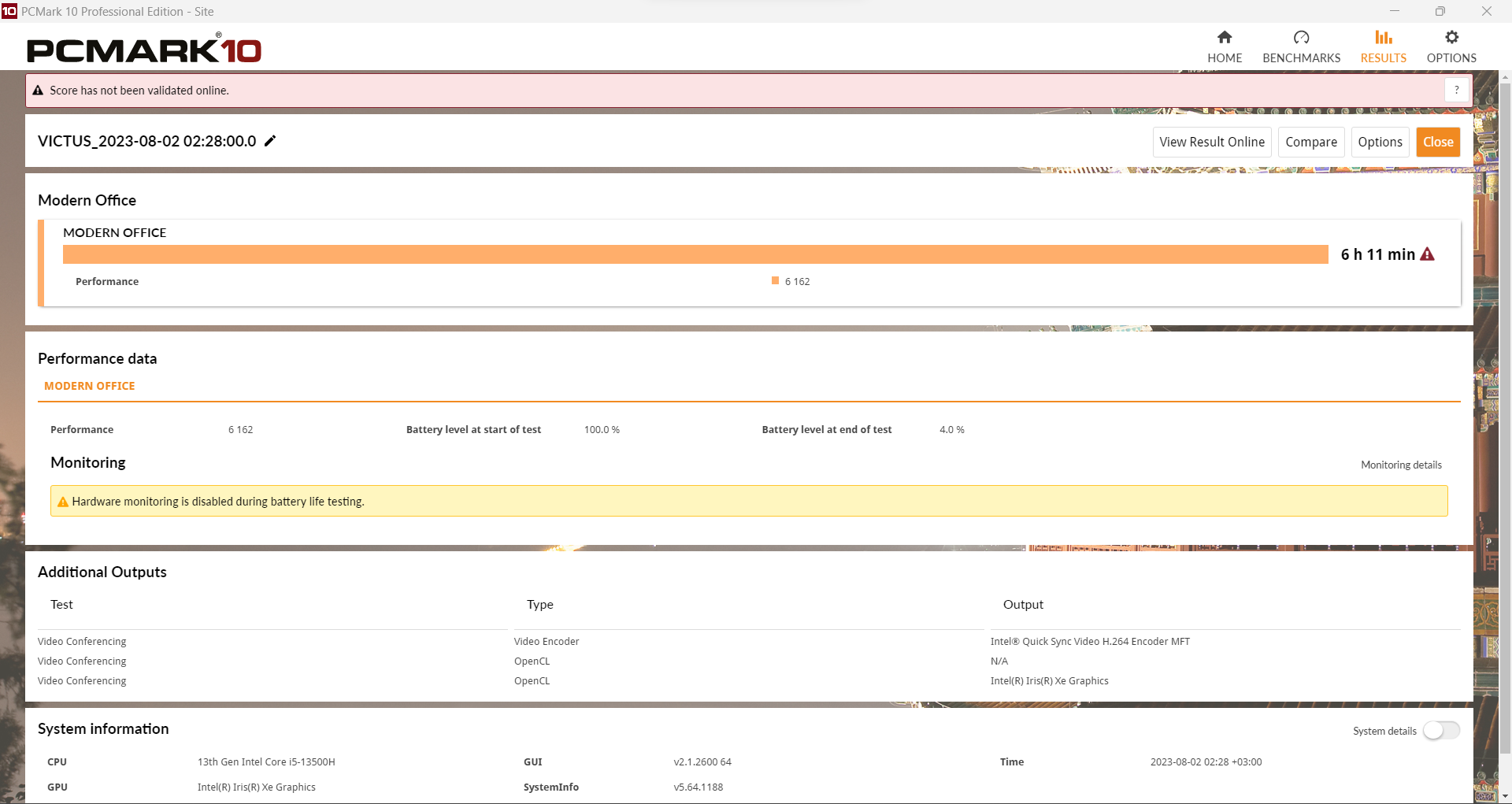Select the Results bar chart icon
Image resolution: width=1512 pixels, height=804 pixels.
click(x=1383, y=38)
